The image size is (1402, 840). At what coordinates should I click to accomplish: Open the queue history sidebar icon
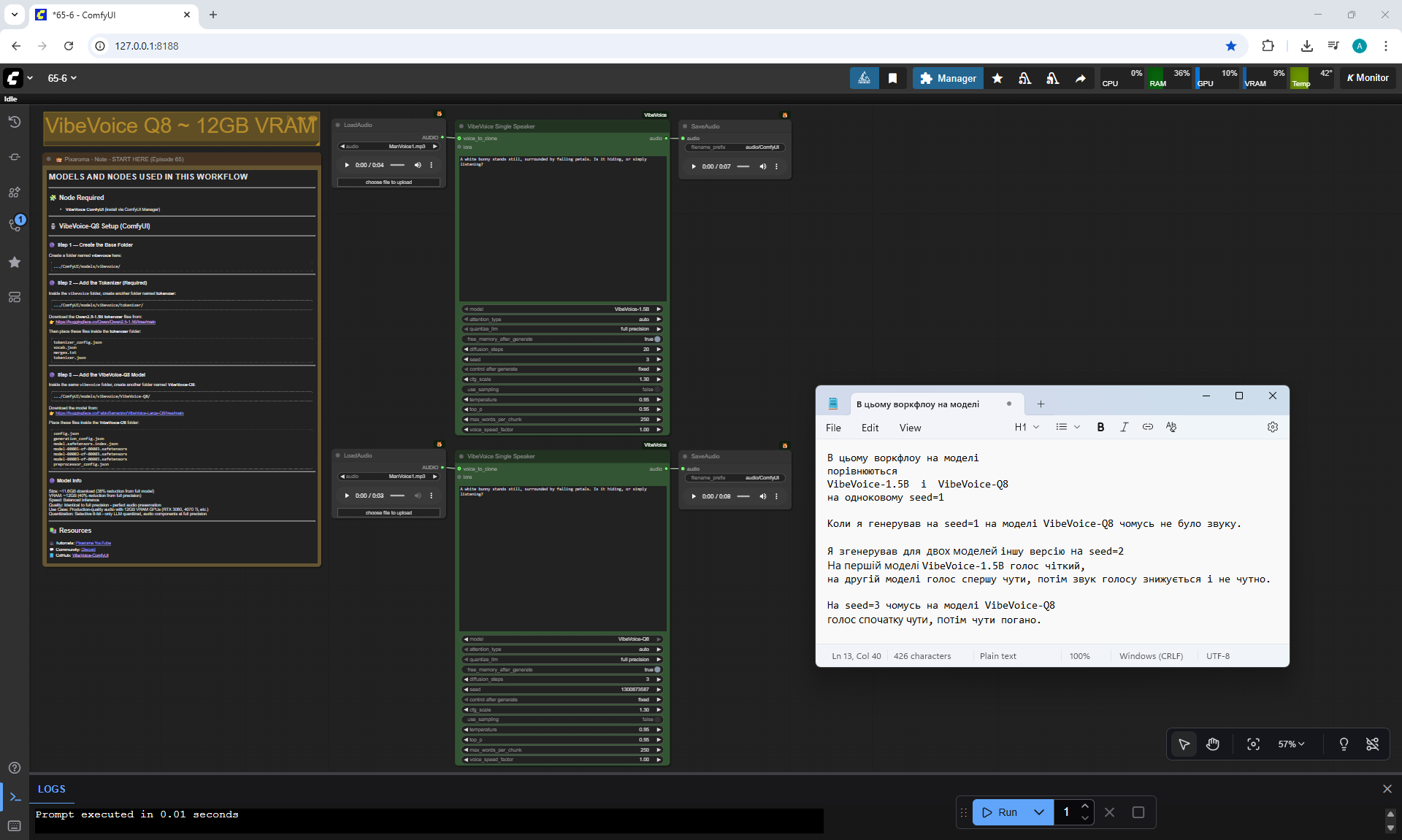coord(14,122)
